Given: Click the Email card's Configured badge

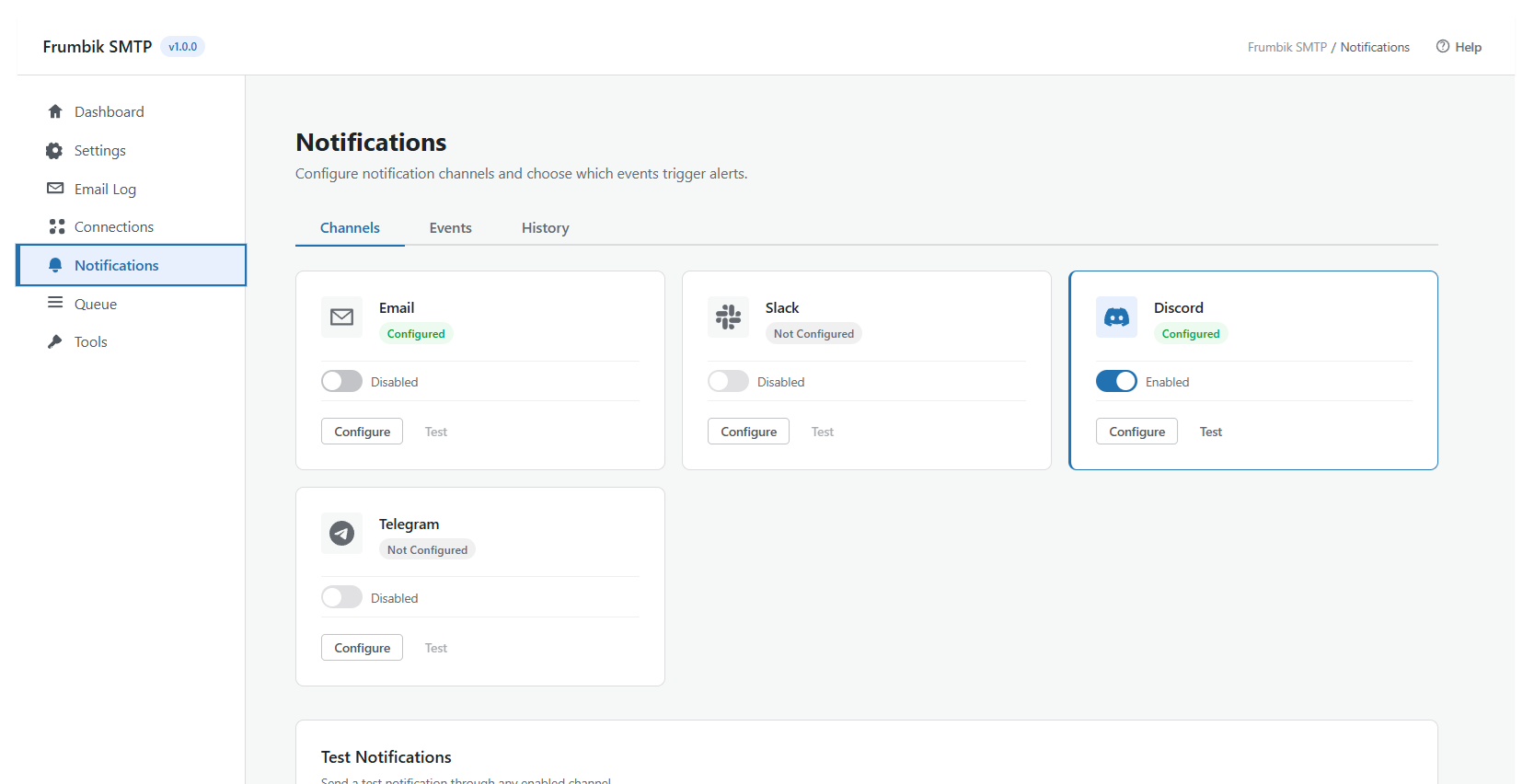Looking at the screenshot, I should pos(416,334).
